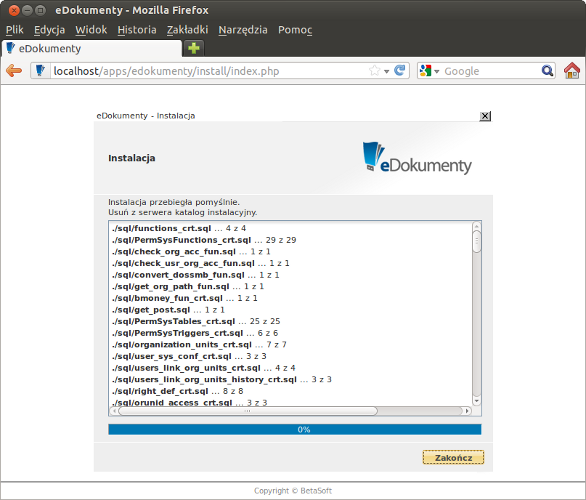Click the users_link_org_units_history_crt.sql line

[221, 380]
